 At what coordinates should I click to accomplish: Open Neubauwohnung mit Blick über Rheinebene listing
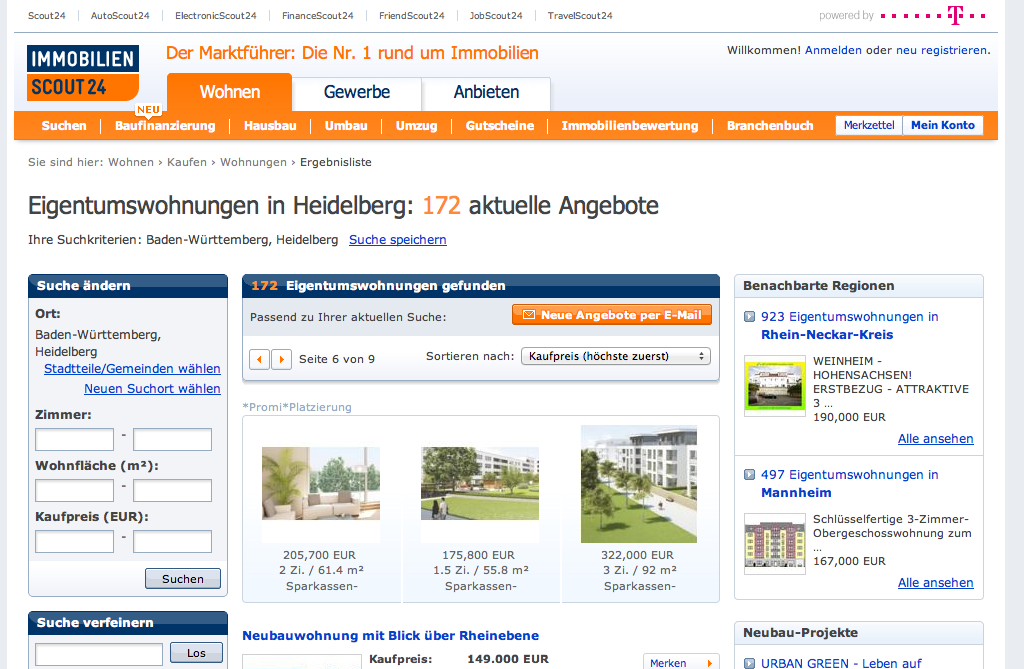click(391, 636)
